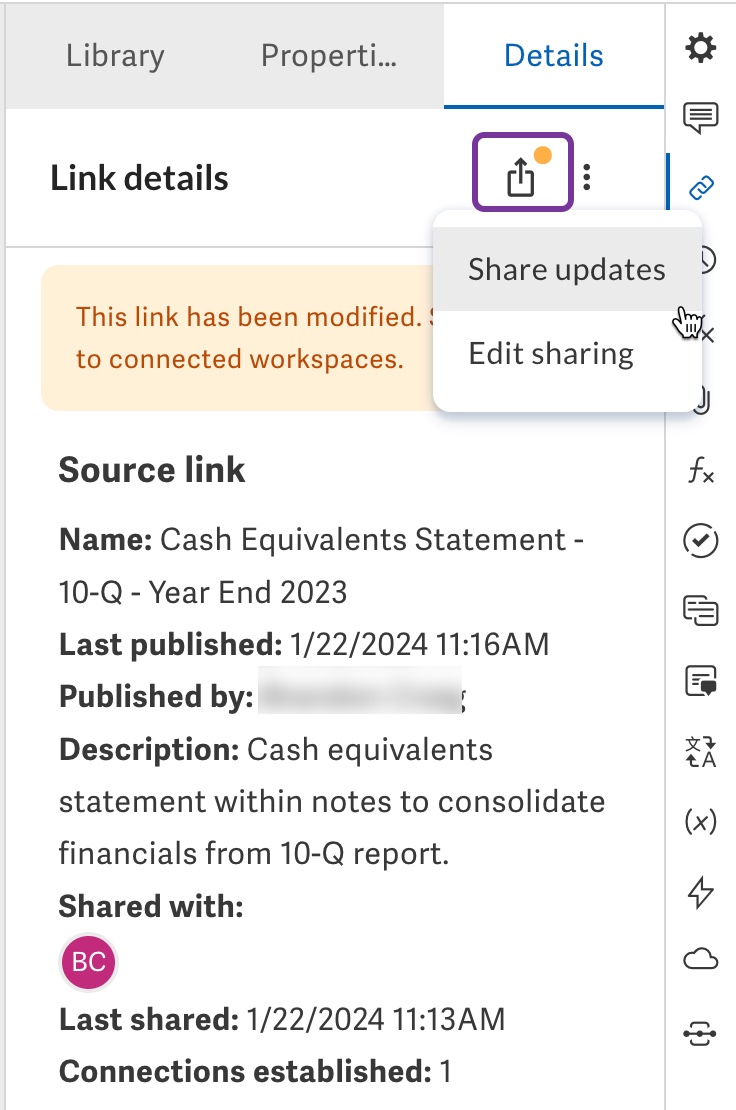Screen dimensions: 736x1110
Task: Open the variables (x) panel
Action: (701, 822)
